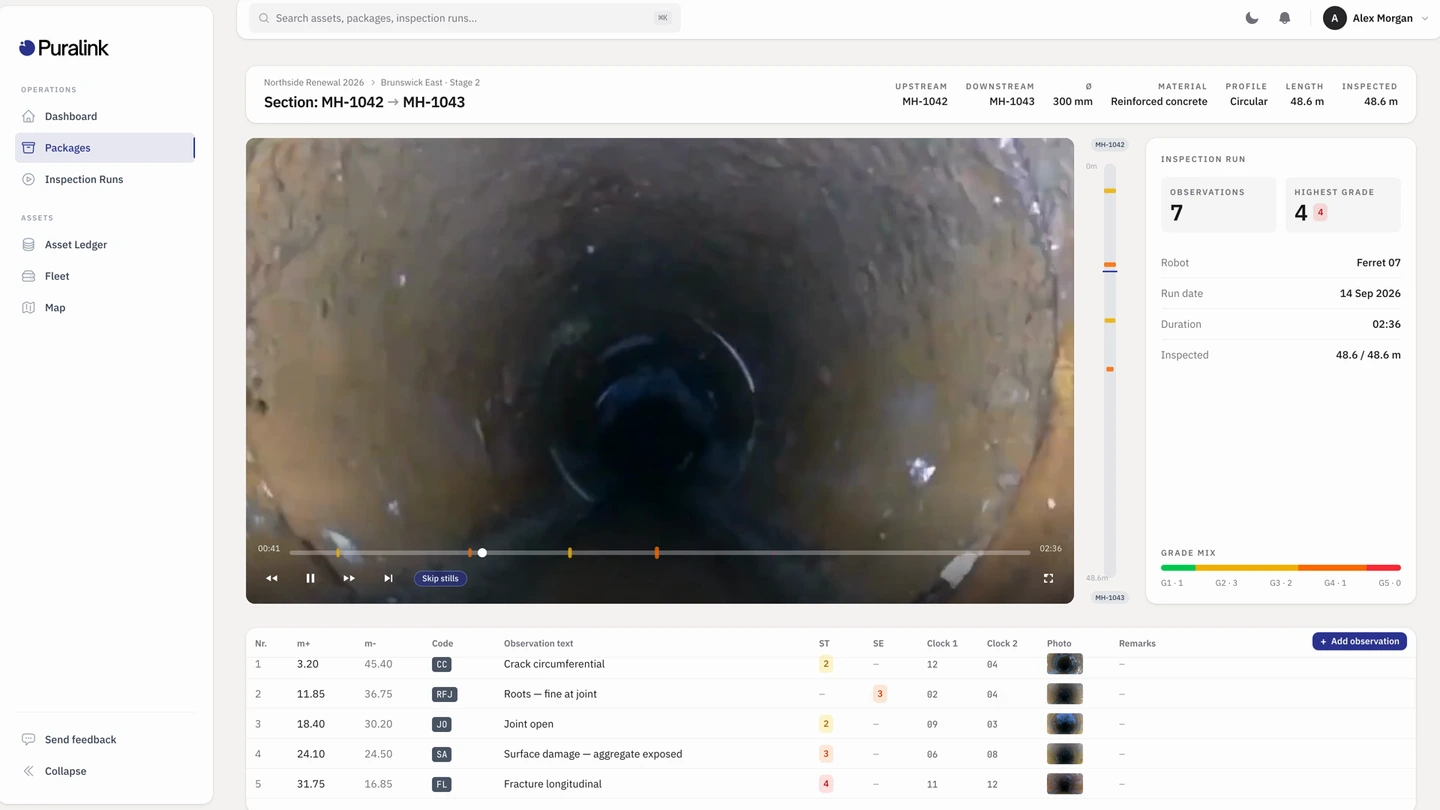Pause the inspection video

point(310,578)
